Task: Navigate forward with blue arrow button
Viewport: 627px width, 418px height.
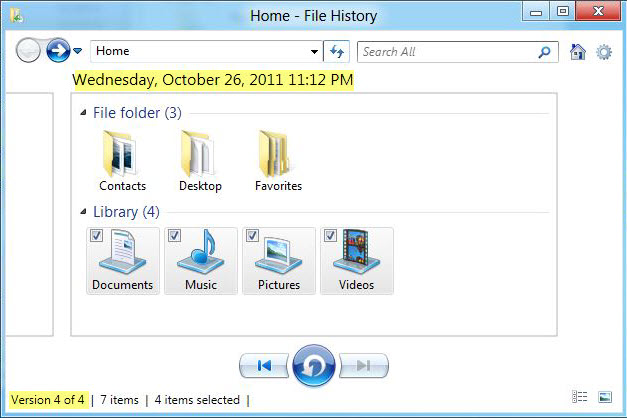Action: pos(58,52)
